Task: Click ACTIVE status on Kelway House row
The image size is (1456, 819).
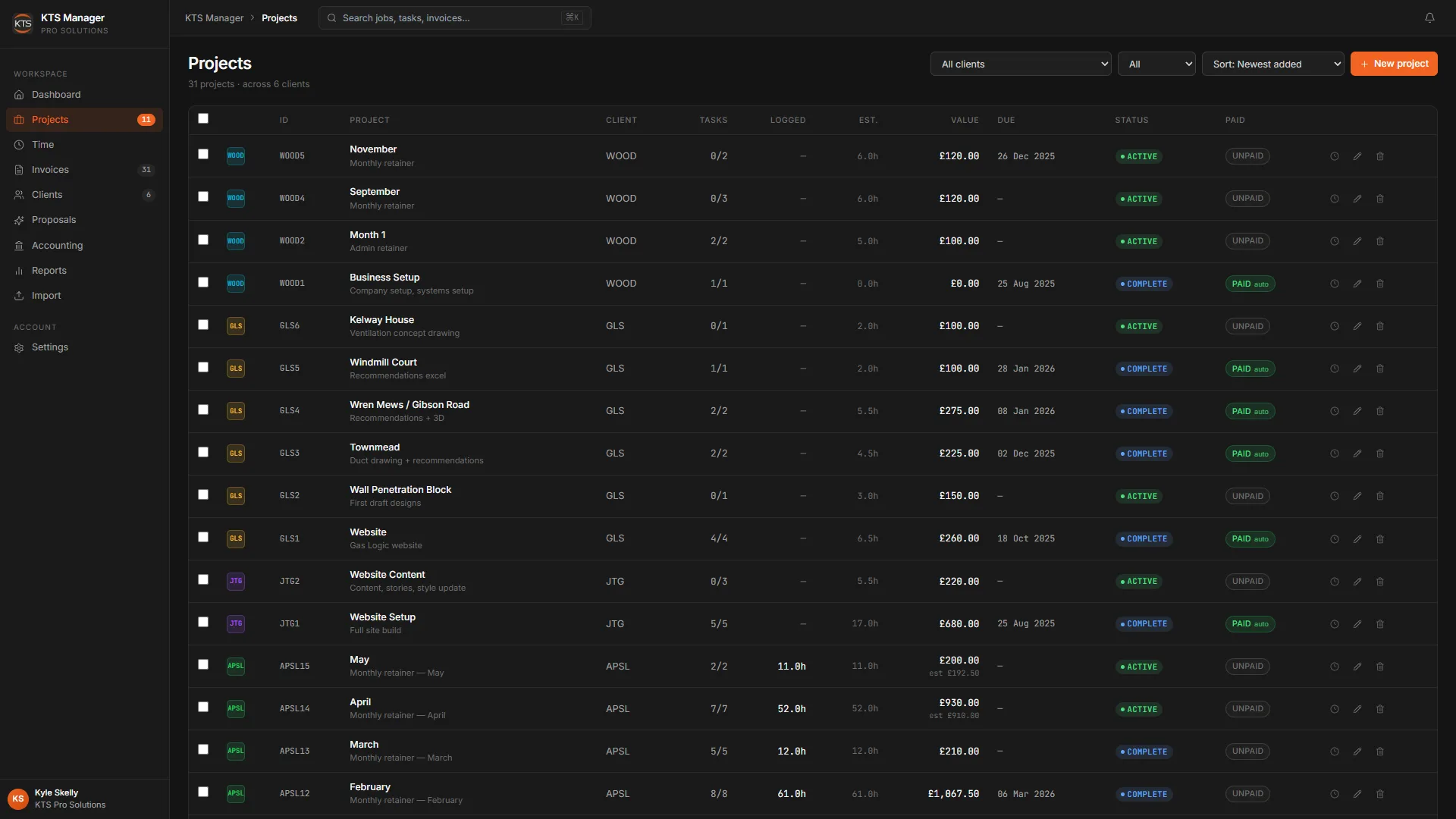Action: click(1139, 326)
